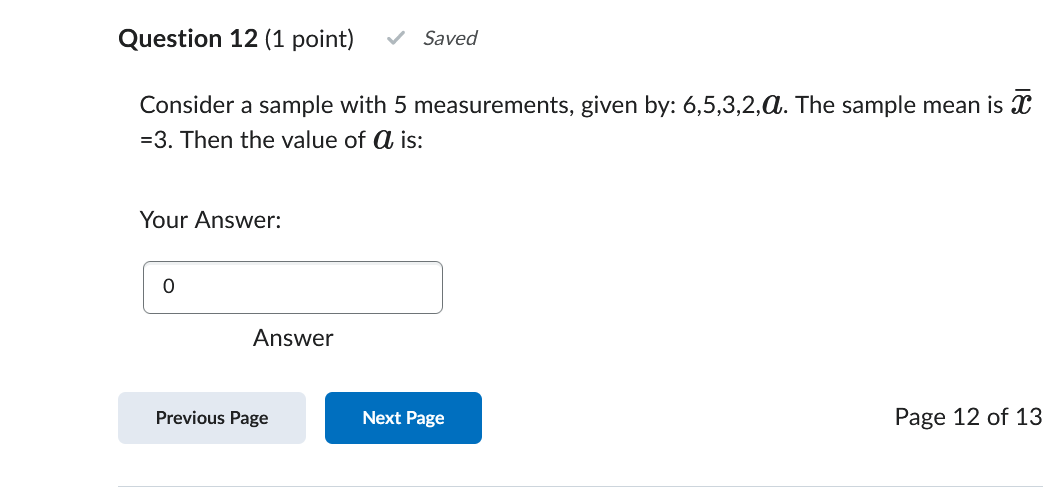The image size is (1063, 491).
Task: Click the italic Saved status text
Action: (450, 39)
